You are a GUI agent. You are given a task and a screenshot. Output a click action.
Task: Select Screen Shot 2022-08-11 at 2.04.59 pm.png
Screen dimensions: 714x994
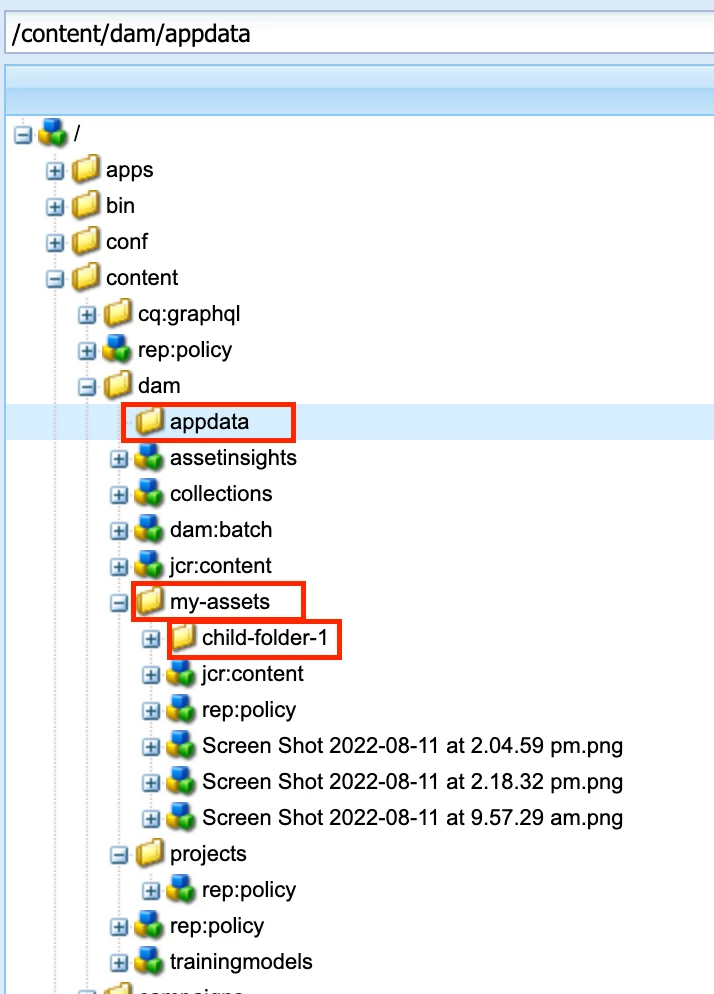coord(413,746)
